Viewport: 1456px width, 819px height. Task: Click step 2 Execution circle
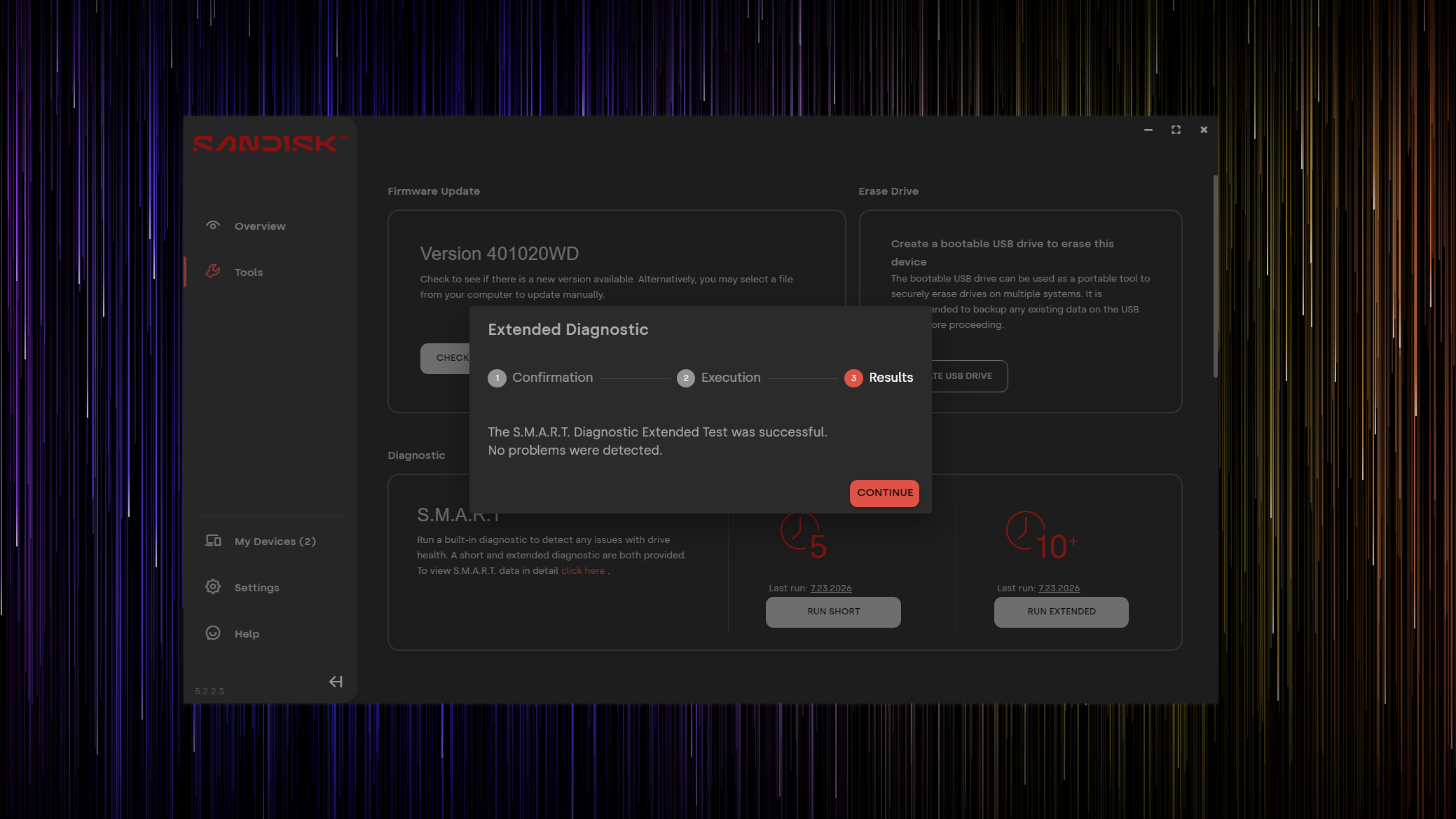click(686, 378)
